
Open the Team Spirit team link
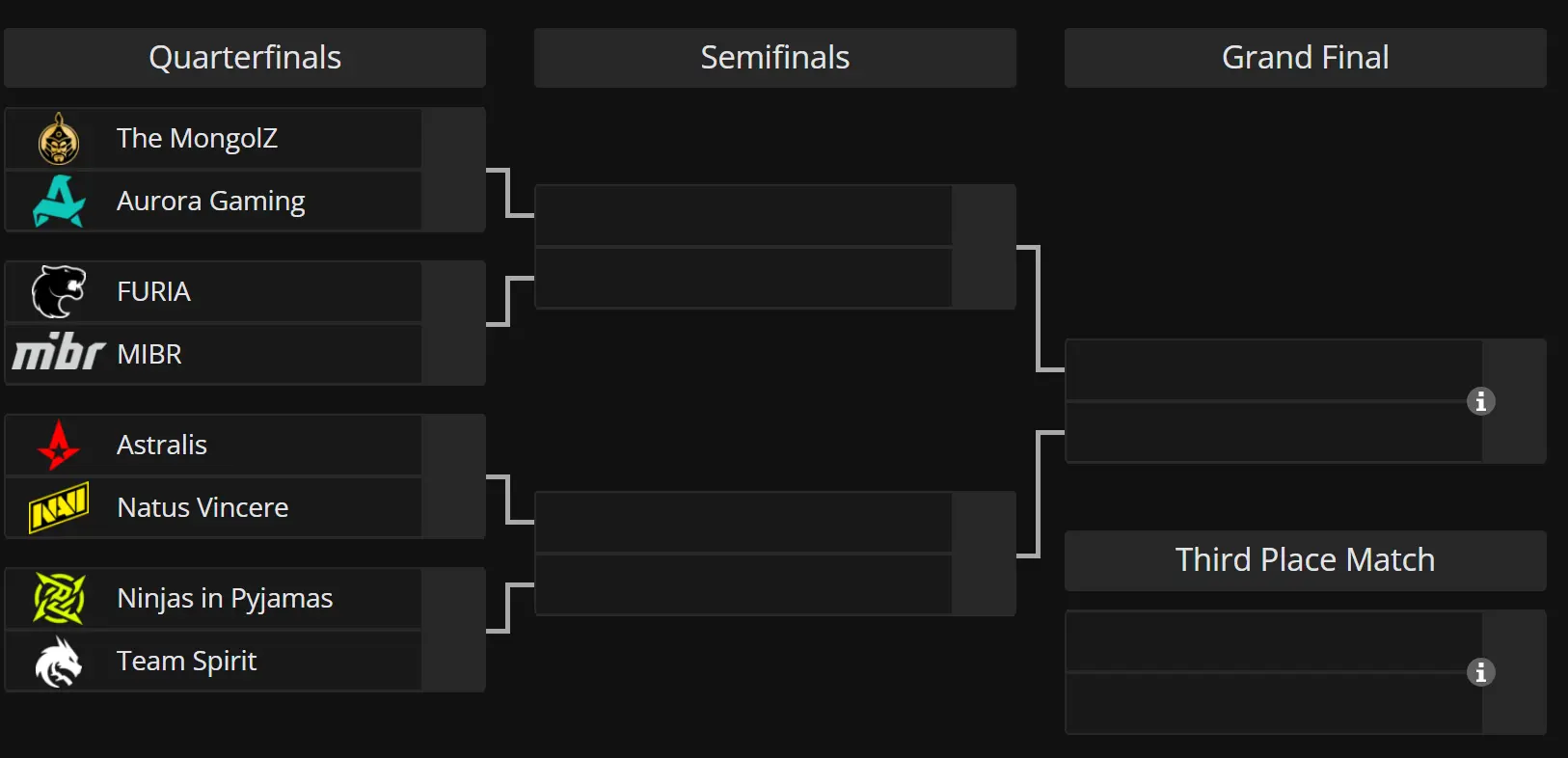pos(186,661)
